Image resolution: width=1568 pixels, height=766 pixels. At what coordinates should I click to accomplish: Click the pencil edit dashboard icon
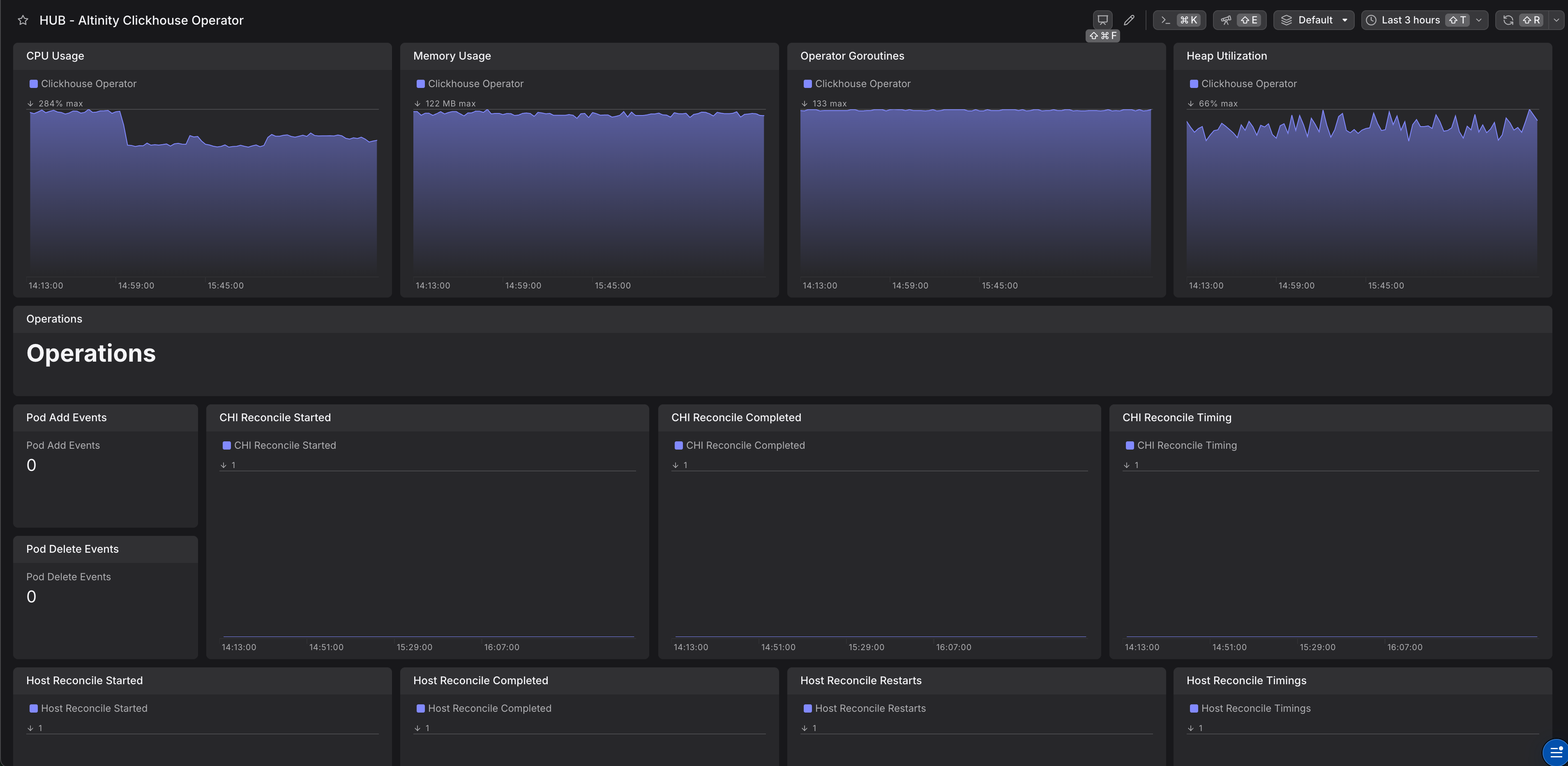pos(1129,20)
